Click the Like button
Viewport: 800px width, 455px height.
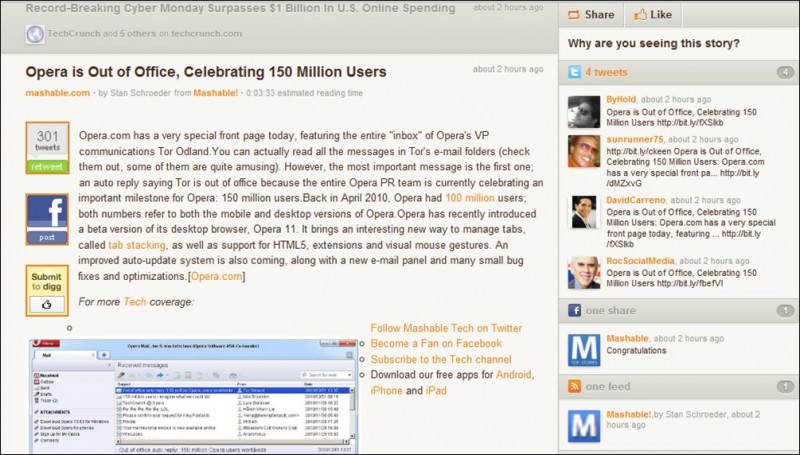pyautogui.click(x=653, y=15)
